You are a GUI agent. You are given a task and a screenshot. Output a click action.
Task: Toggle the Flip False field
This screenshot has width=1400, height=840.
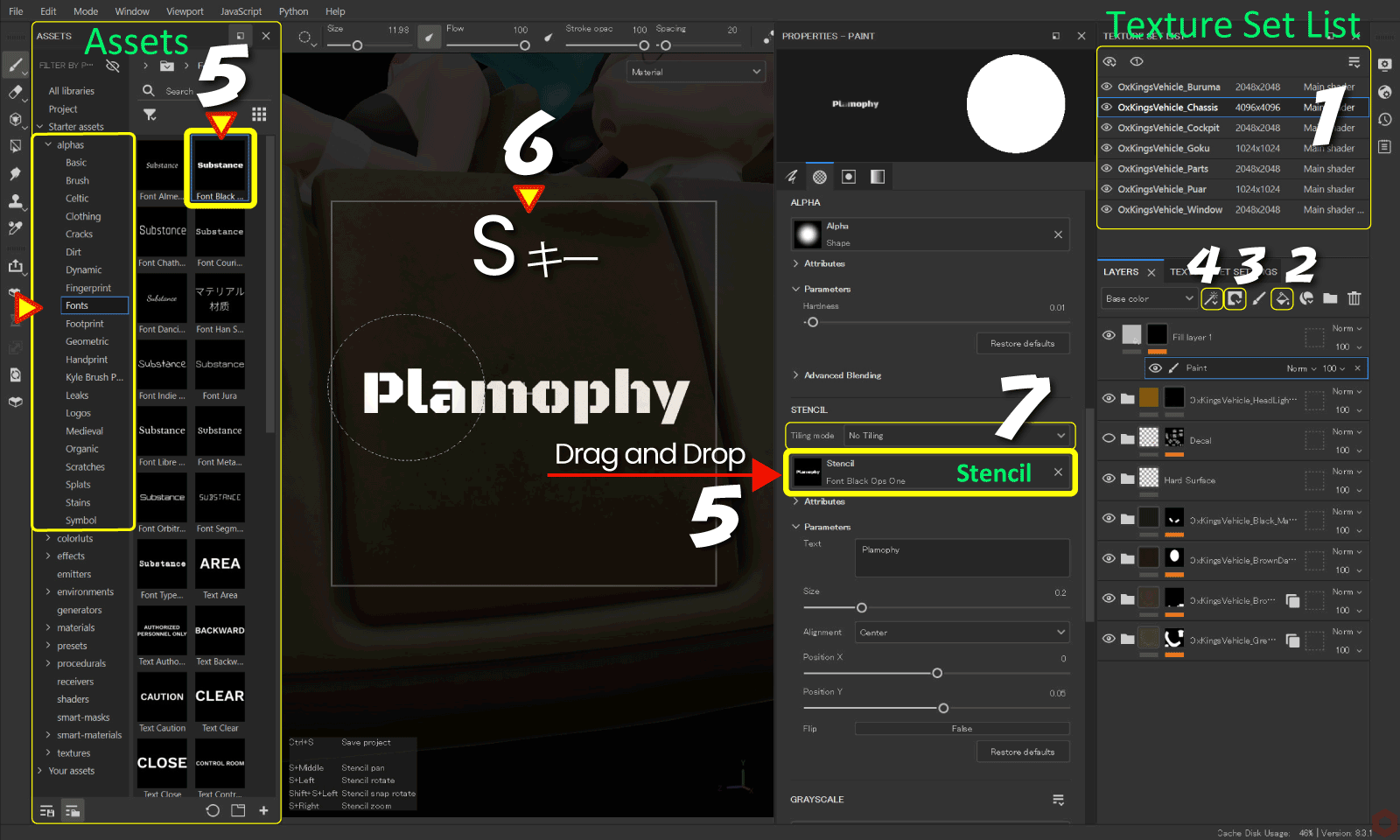click(x=962, y=728)
